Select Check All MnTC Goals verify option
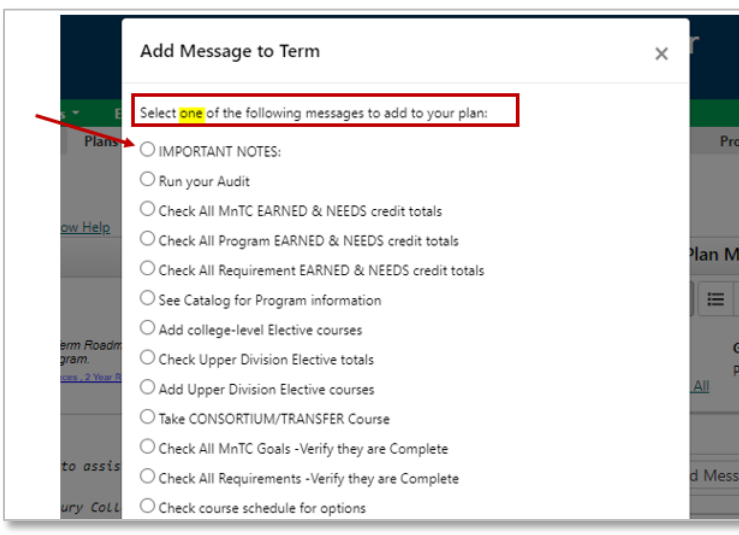The image size is (739, 535). 148,446
